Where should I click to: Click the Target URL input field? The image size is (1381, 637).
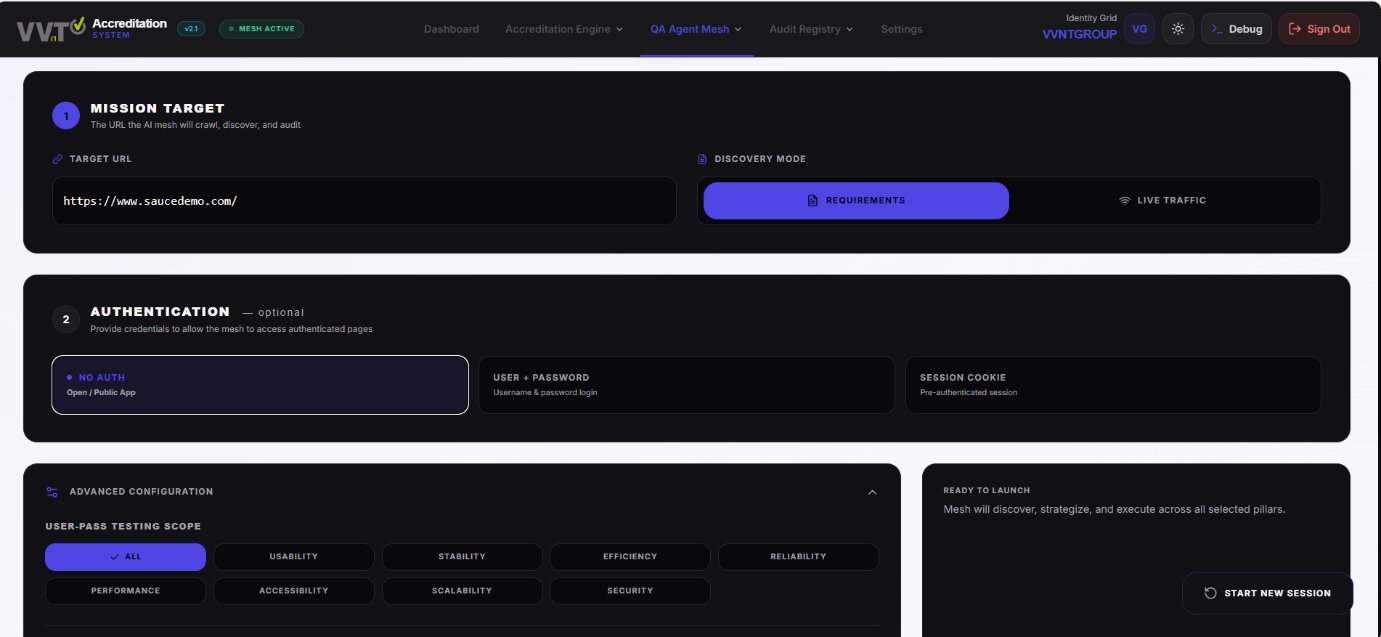coord(364,201)
